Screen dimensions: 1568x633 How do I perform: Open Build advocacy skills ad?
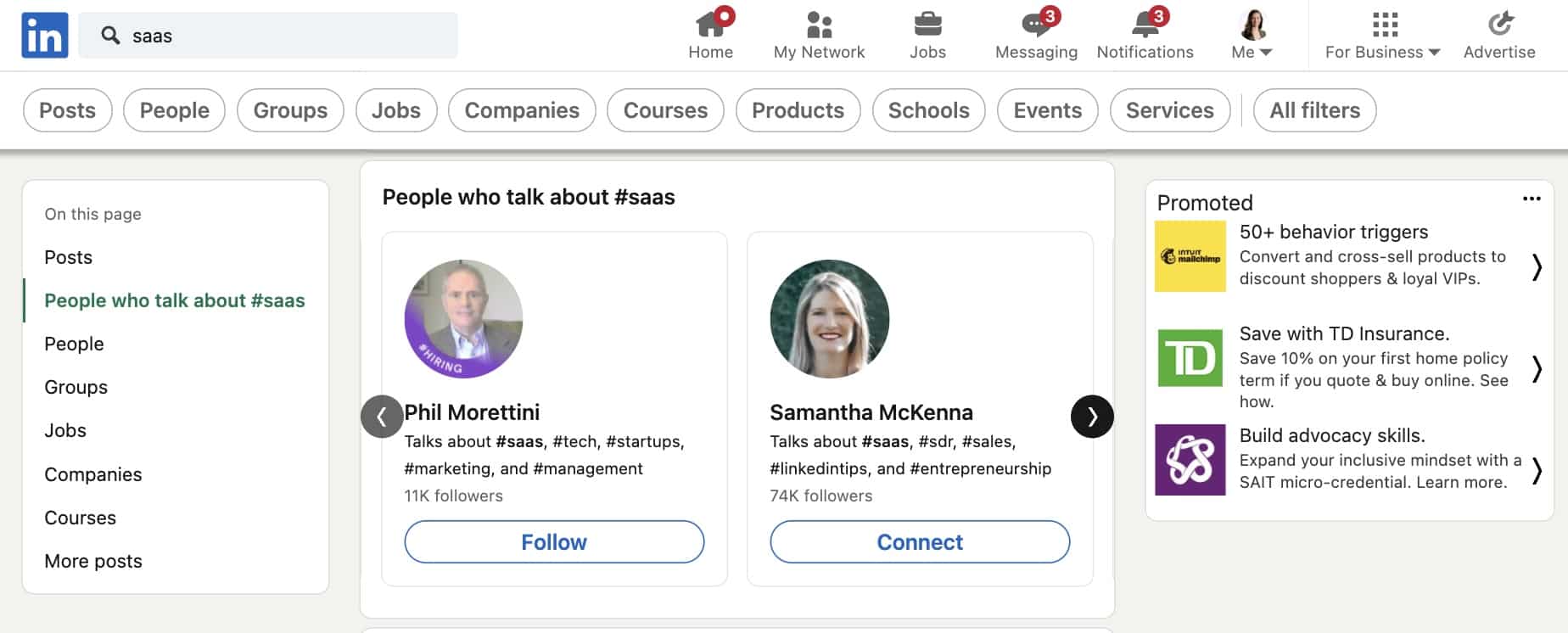click(x=1332, y=435)
